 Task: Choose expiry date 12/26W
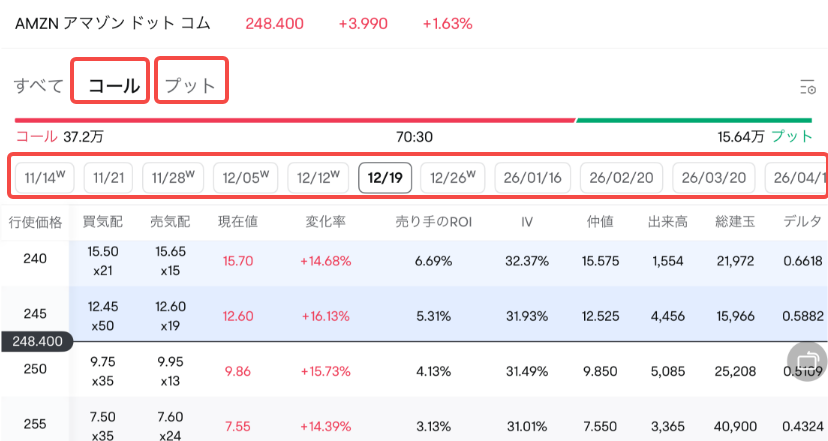[x=453, y=178]
